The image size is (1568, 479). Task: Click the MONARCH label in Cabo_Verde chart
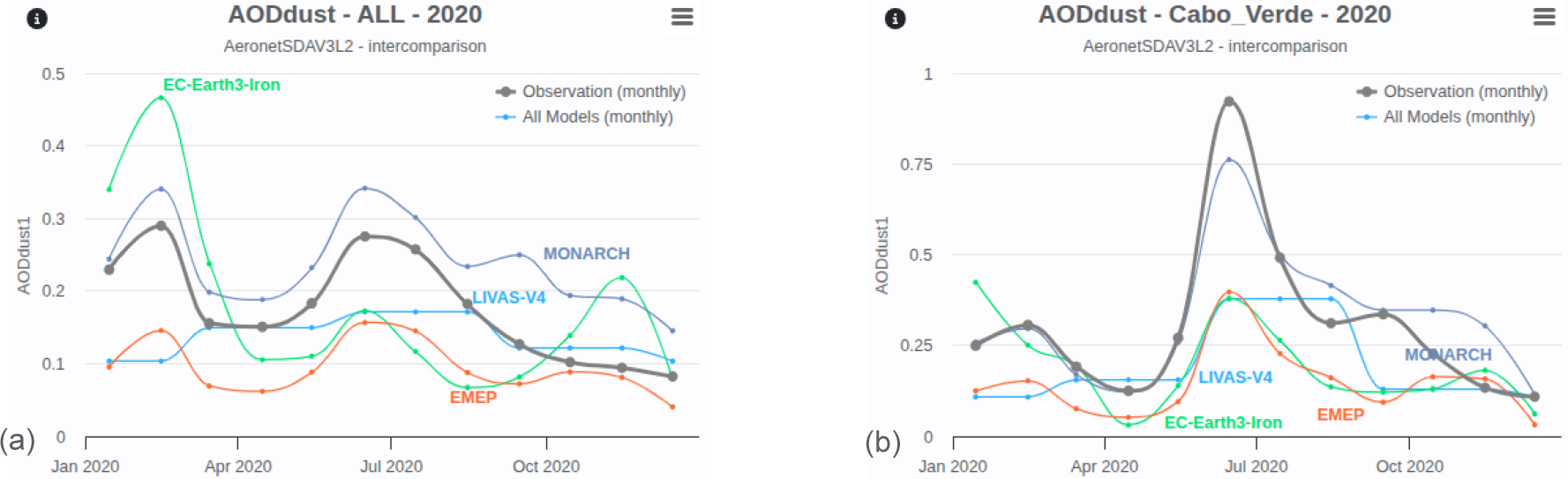1448,355
